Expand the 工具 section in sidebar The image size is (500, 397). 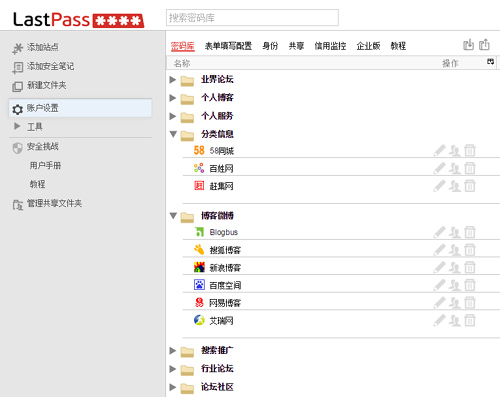pyautogui.click(x=17, y=126)
